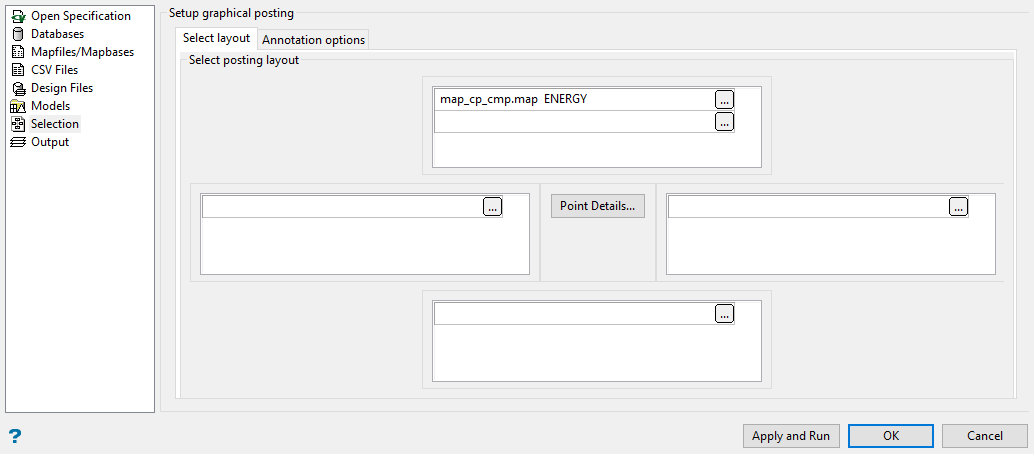Click the Cancel button
1034x454 pixels.
point(985,436)
